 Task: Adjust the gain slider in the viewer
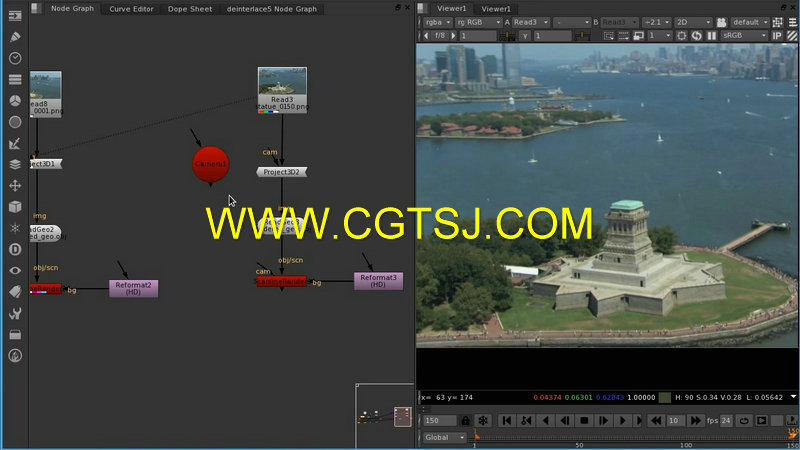[507, 36]
